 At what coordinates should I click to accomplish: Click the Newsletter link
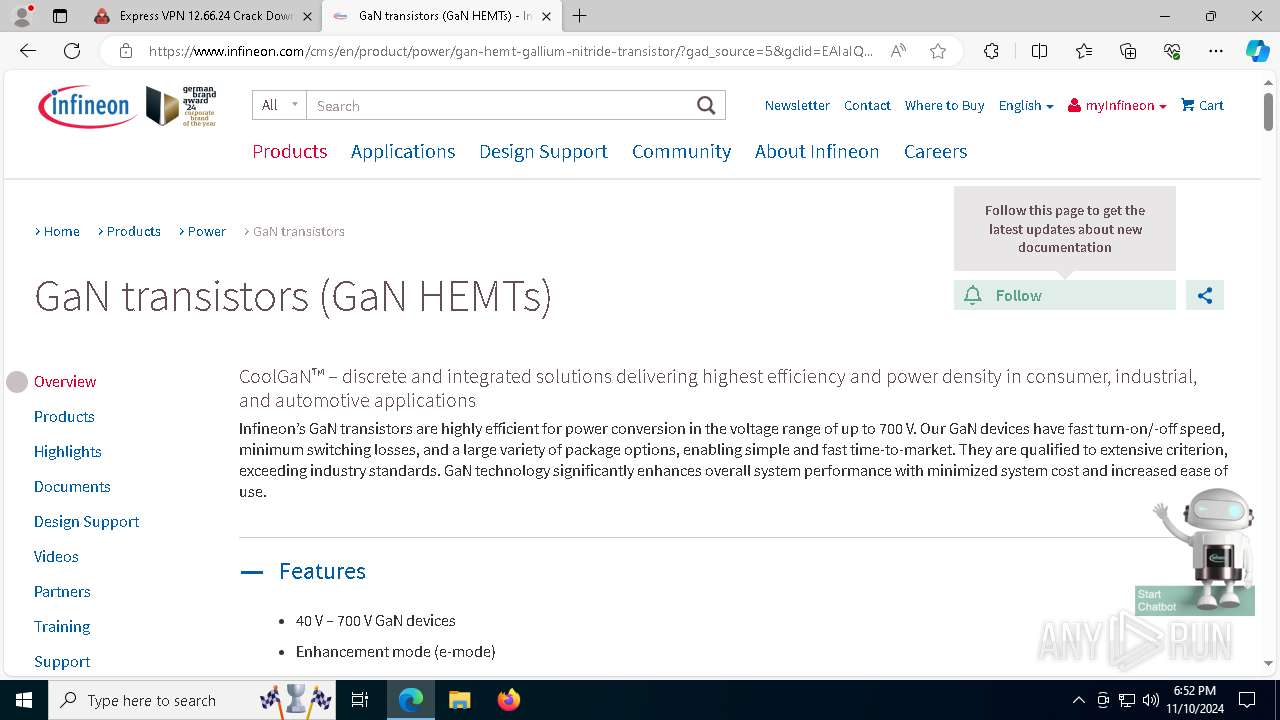coord(797,105)
